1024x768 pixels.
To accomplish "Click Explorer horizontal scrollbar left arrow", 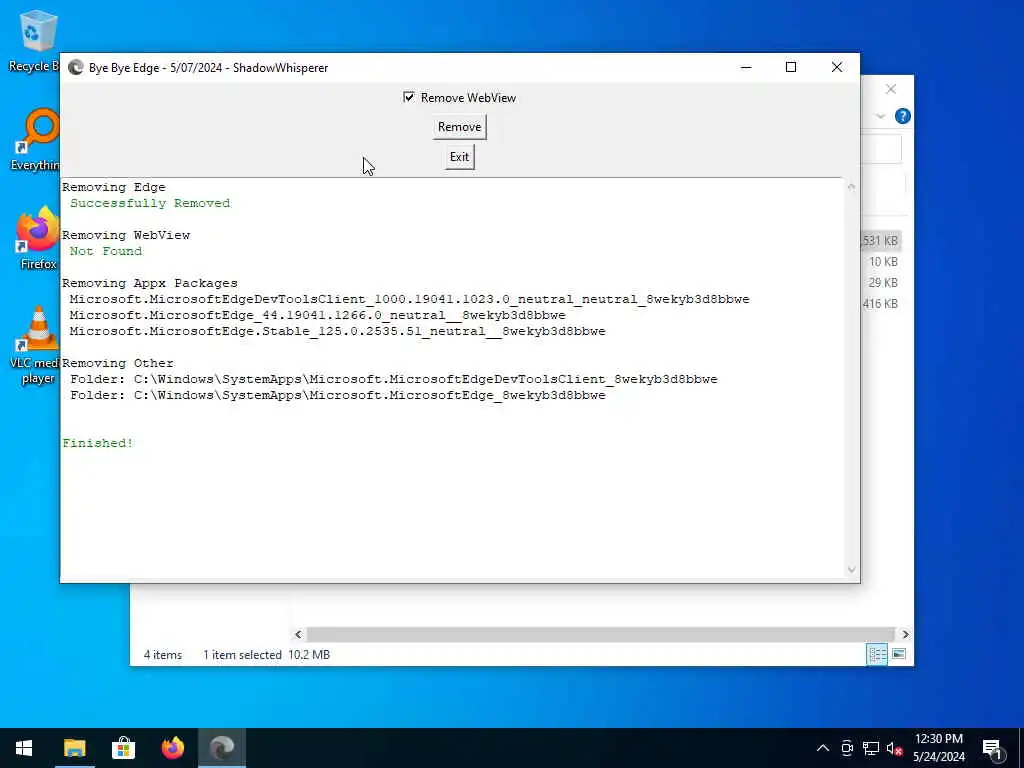I will tap(298, 634).
